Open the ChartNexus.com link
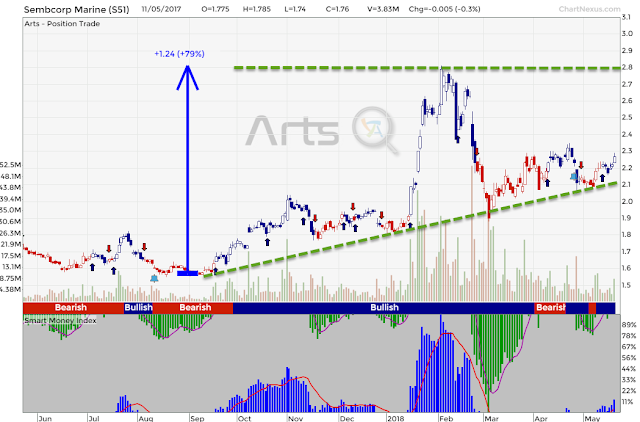 (x=589, y=9)
